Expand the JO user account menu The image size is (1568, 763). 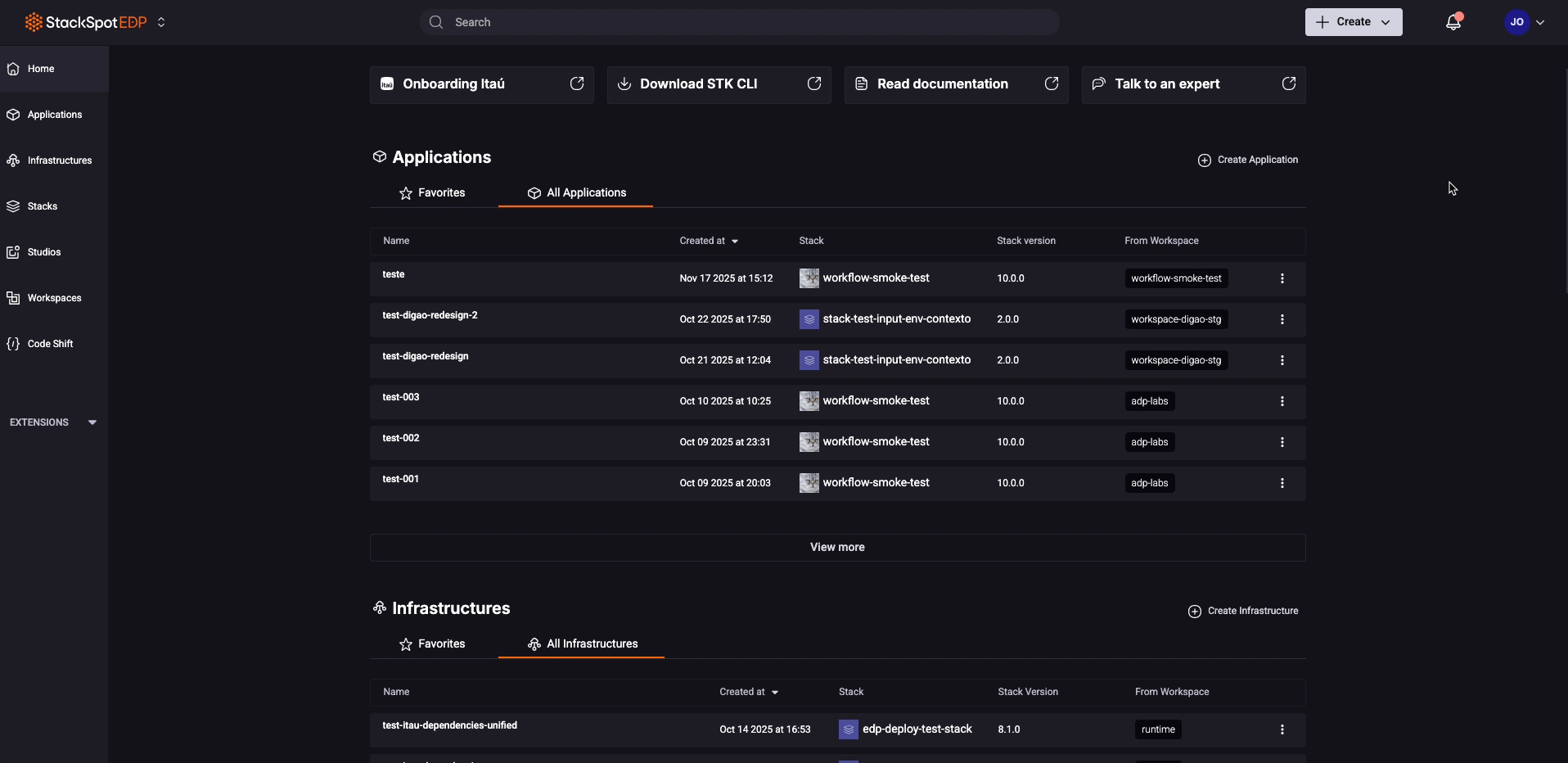[1524, 22]
